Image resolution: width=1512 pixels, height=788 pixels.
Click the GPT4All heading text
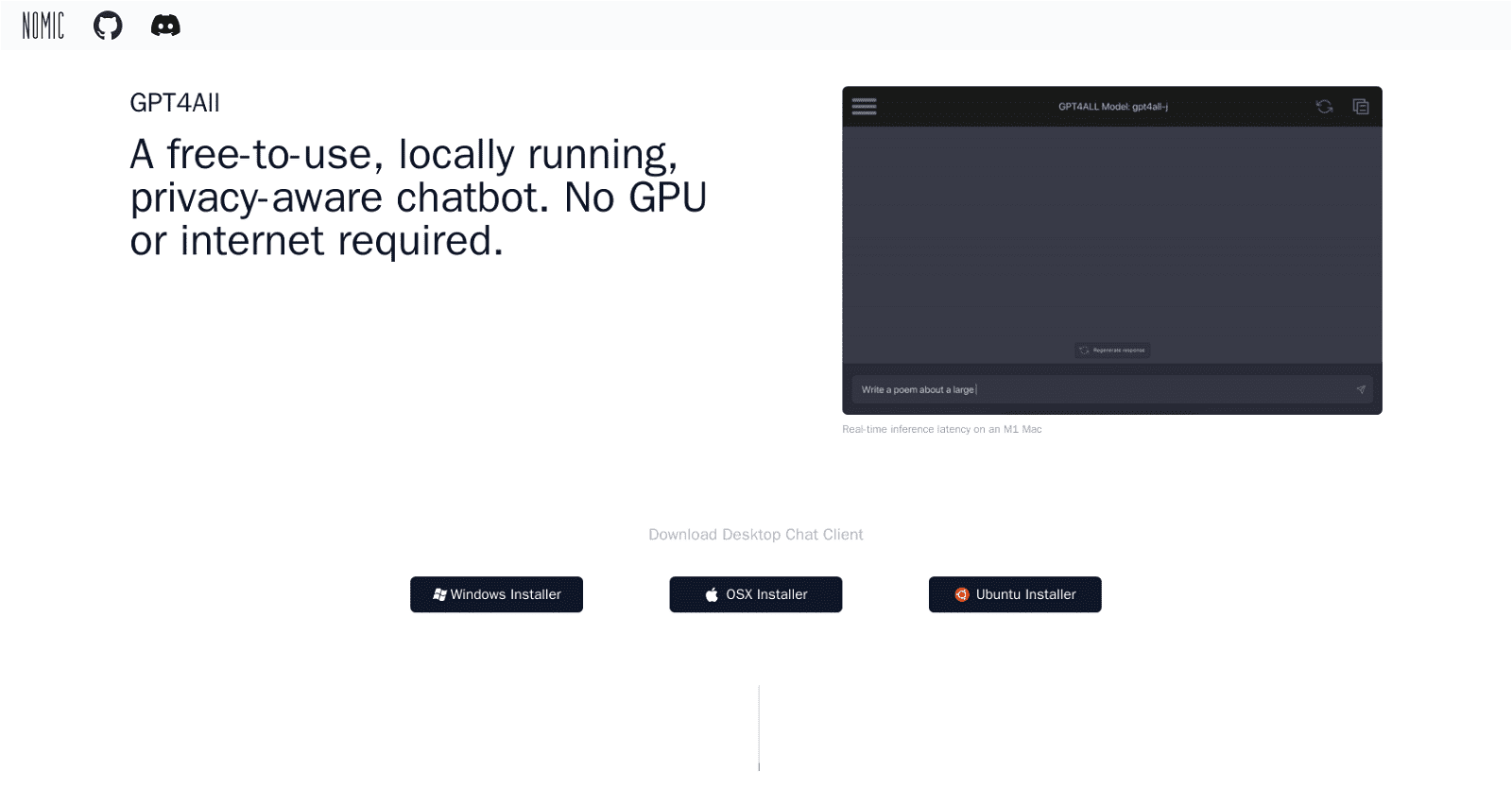coord(175,103)
